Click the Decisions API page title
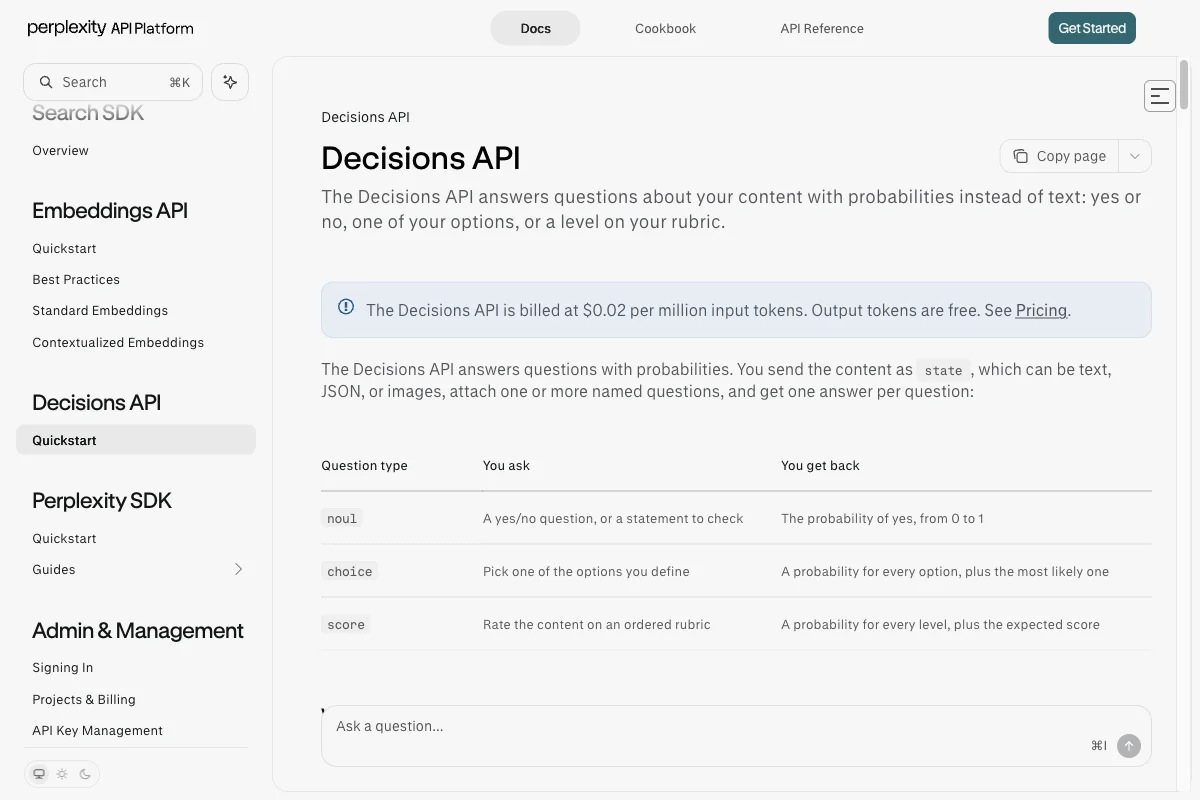The width and height of the screenshot is (1200, 800). (x=421, y=158)
